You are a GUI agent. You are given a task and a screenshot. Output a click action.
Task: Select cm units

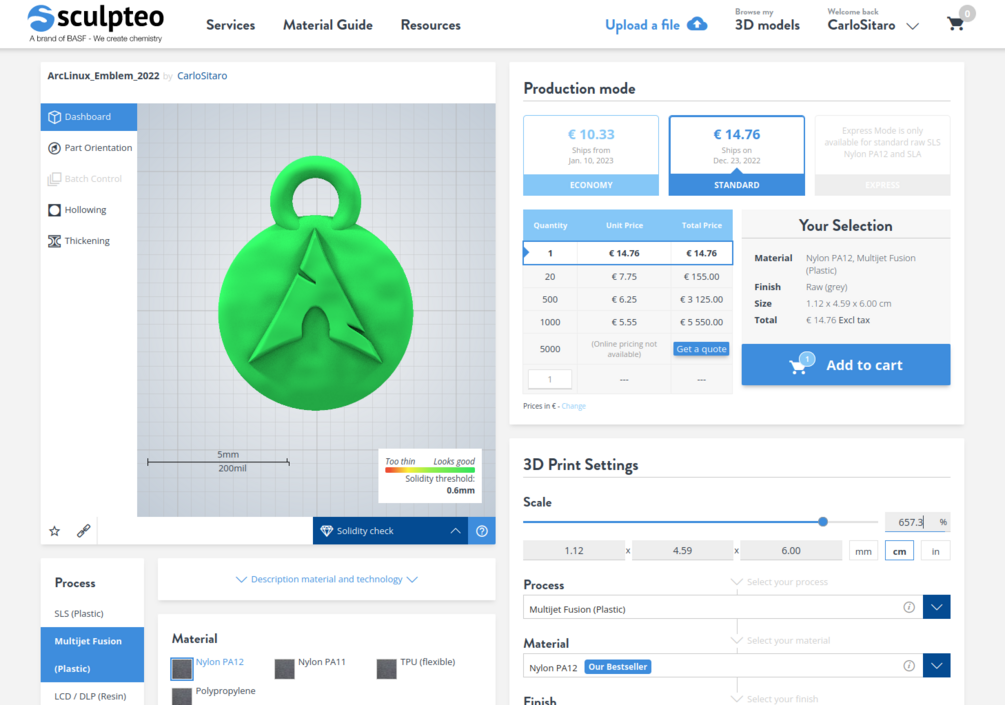click(x=899, y=551)
